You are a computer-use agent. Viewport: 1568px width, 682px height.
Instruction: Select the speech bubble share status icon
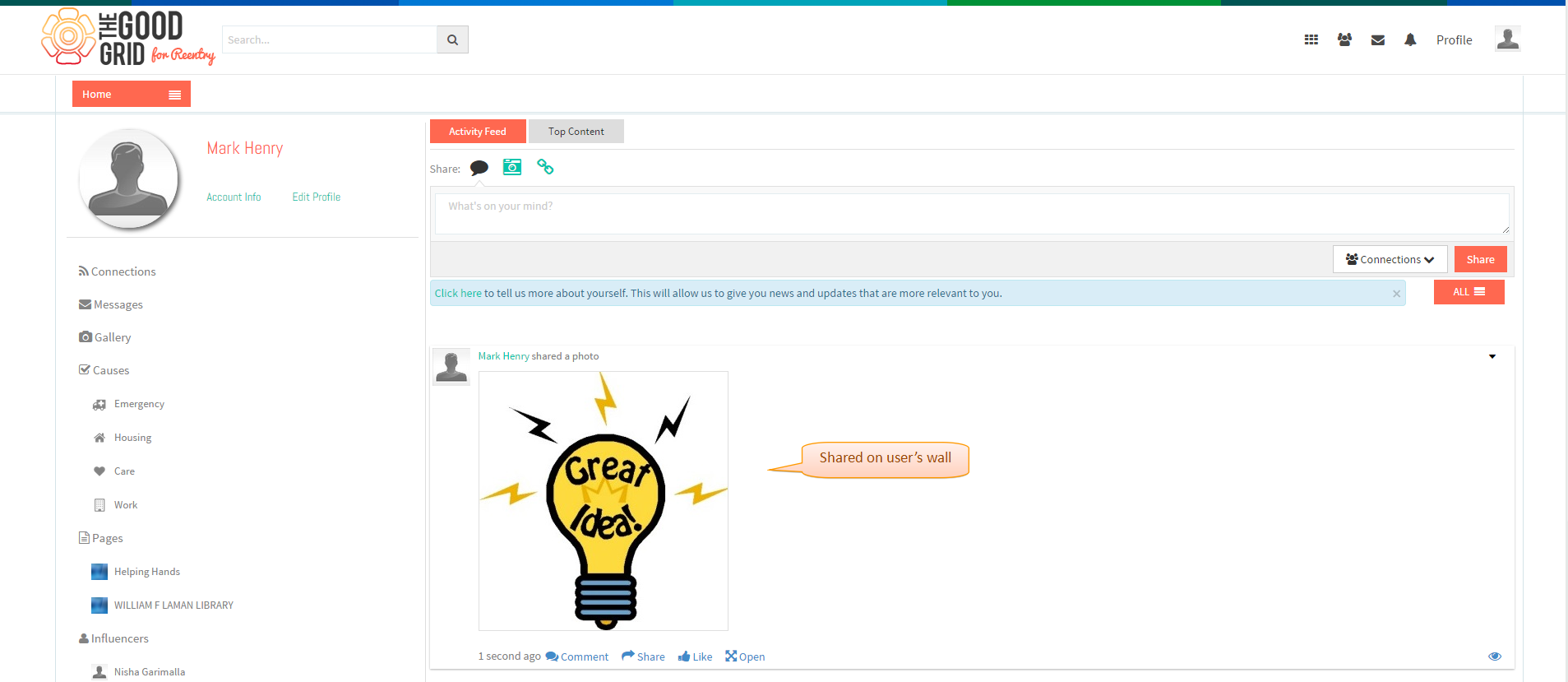click(479, 168)
